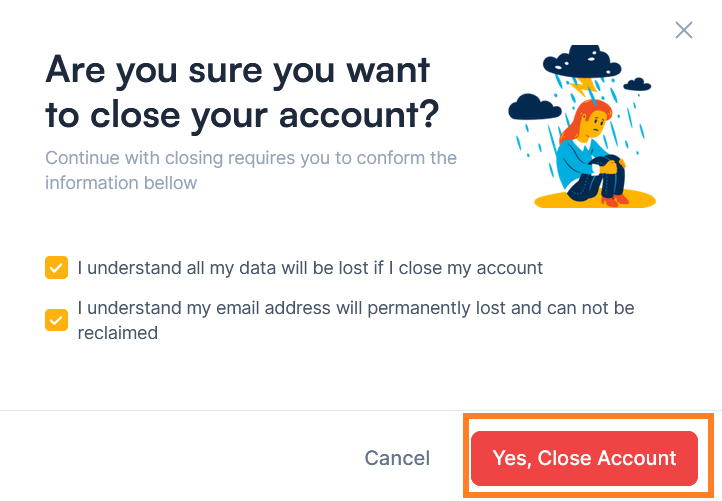Close the dialog with the X icon

684,30
